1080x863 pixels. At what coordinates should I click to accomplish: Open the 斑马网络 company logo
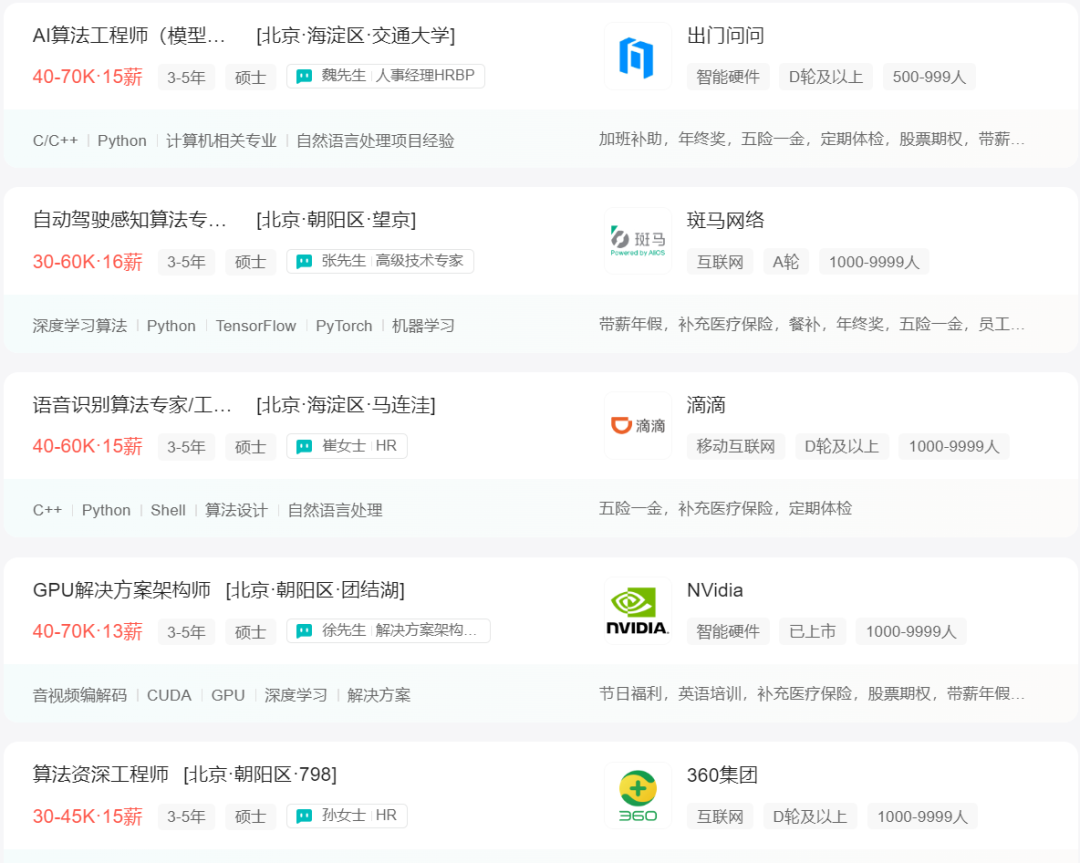638,241
